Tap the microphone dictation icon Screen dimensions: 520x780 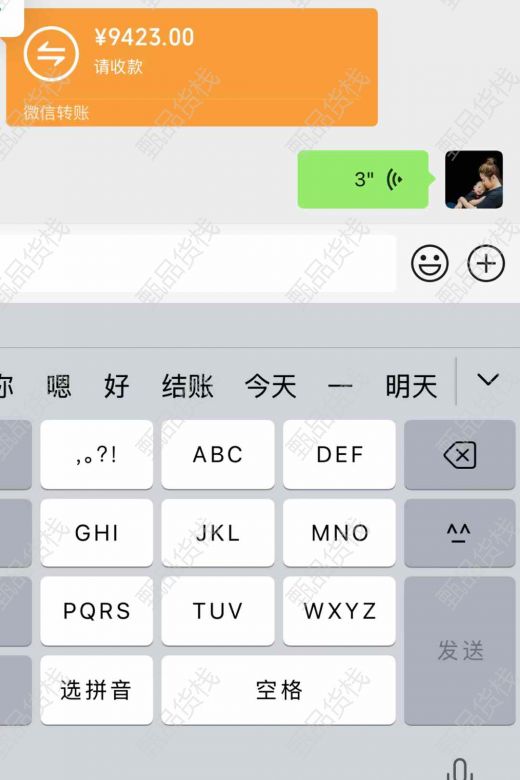click(x=459, y=770)
